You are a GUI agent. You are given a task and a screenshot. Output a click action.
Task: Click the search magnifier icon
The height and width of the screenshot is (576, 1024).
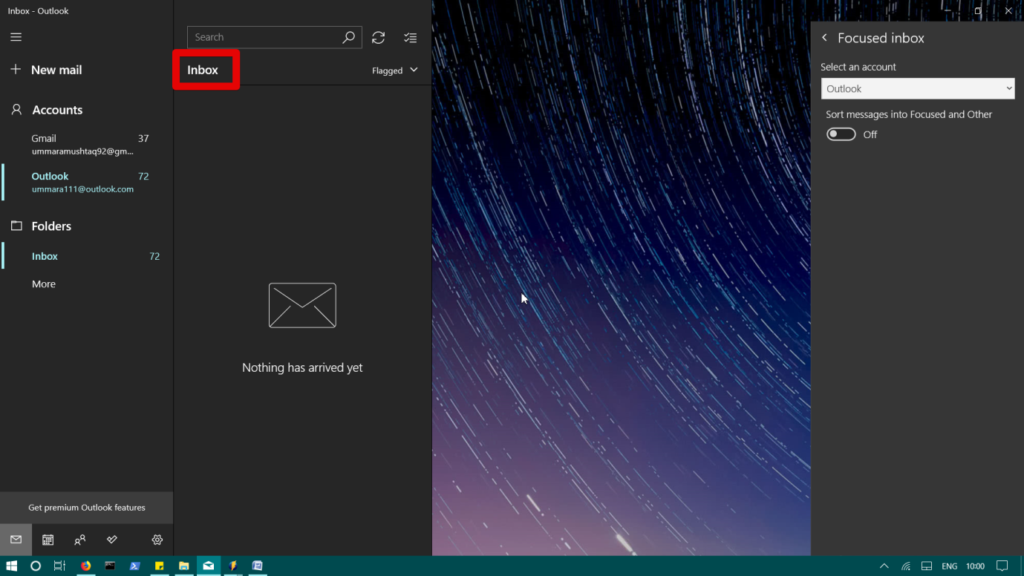coord(348,37)
